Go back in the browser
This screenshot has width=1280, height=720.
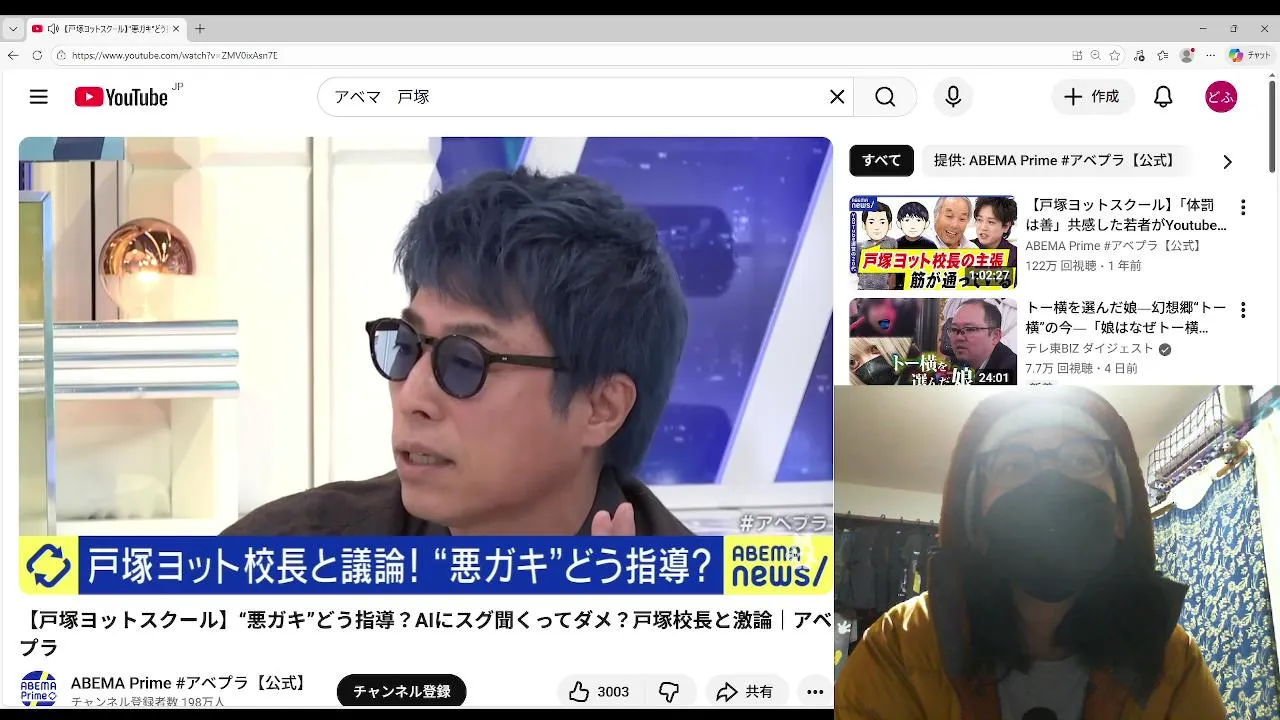[12, 55]
